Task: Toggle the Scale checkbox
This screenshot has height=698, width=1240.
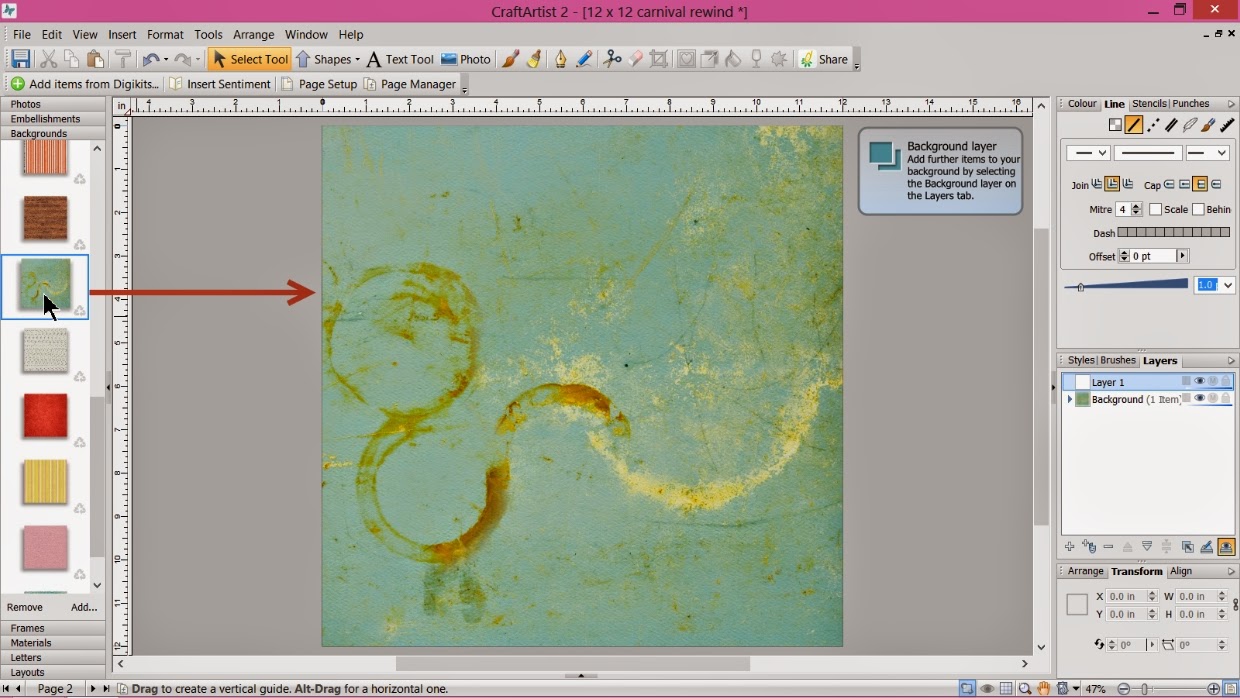Action: [x=1155, y=210]
